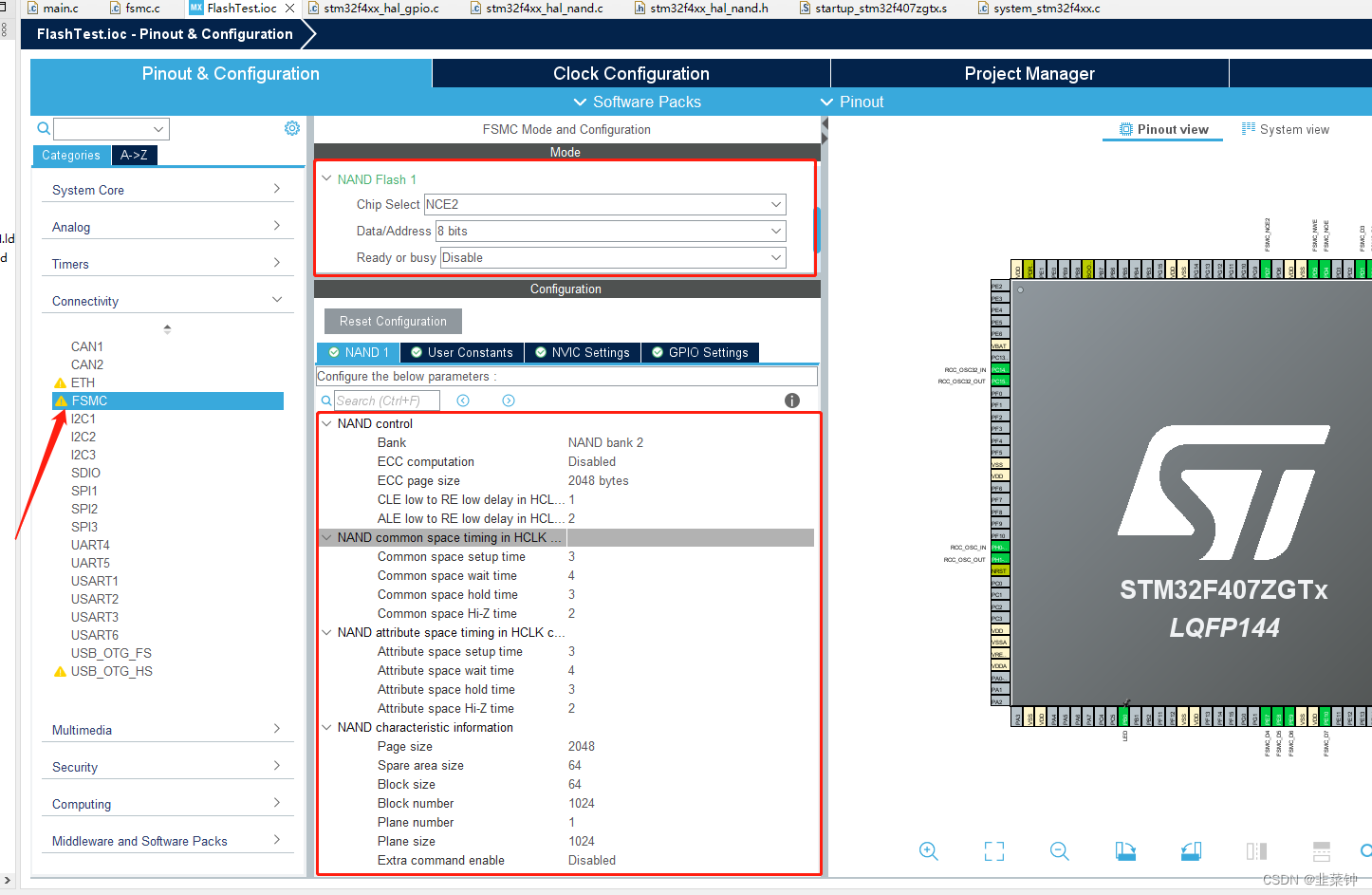
Task: Rotate the chip view clockwise
Action: [x=1125, y=851]
